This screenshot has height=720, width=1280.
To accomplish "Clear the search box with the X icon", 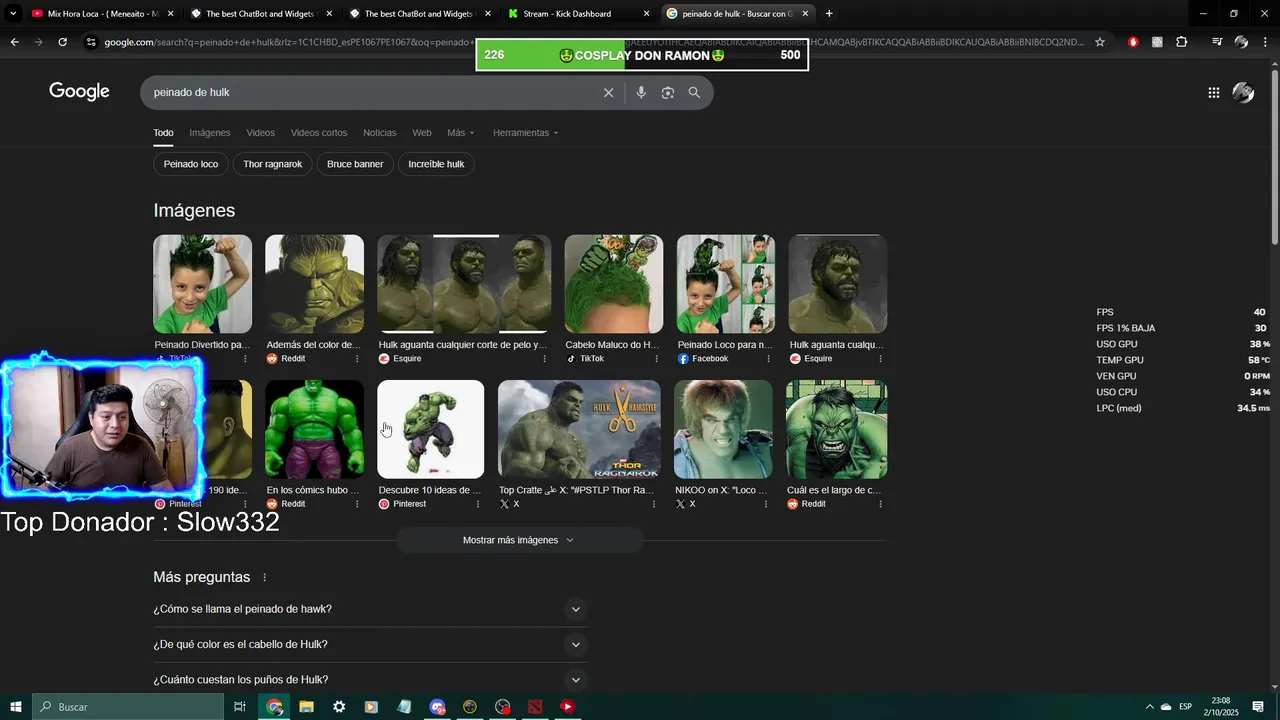I will point(608,92).
